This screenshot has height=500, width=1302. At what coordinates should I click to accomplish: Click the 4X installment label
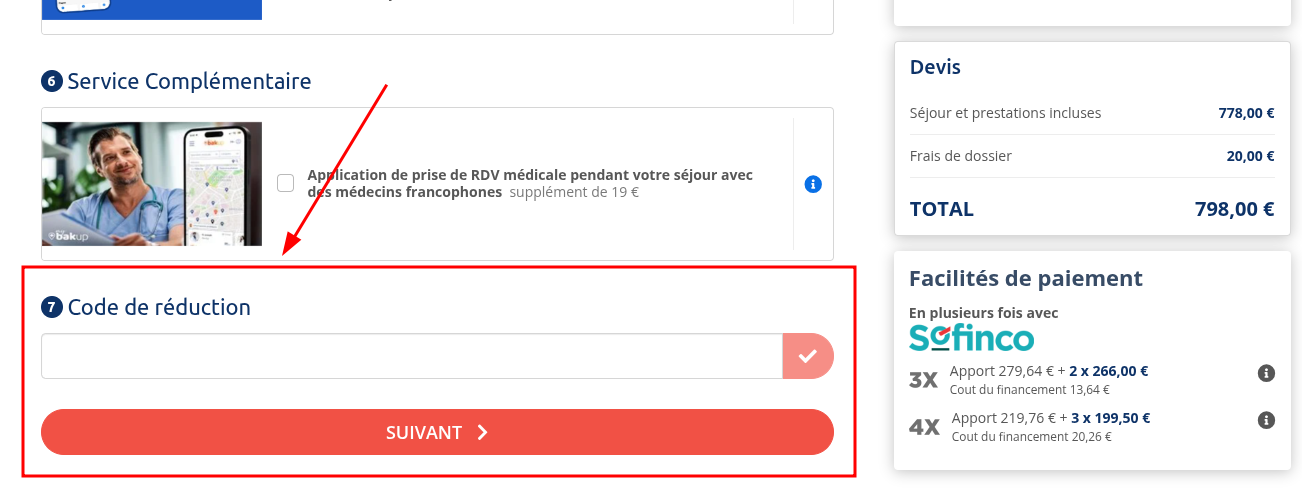[924, 427]
